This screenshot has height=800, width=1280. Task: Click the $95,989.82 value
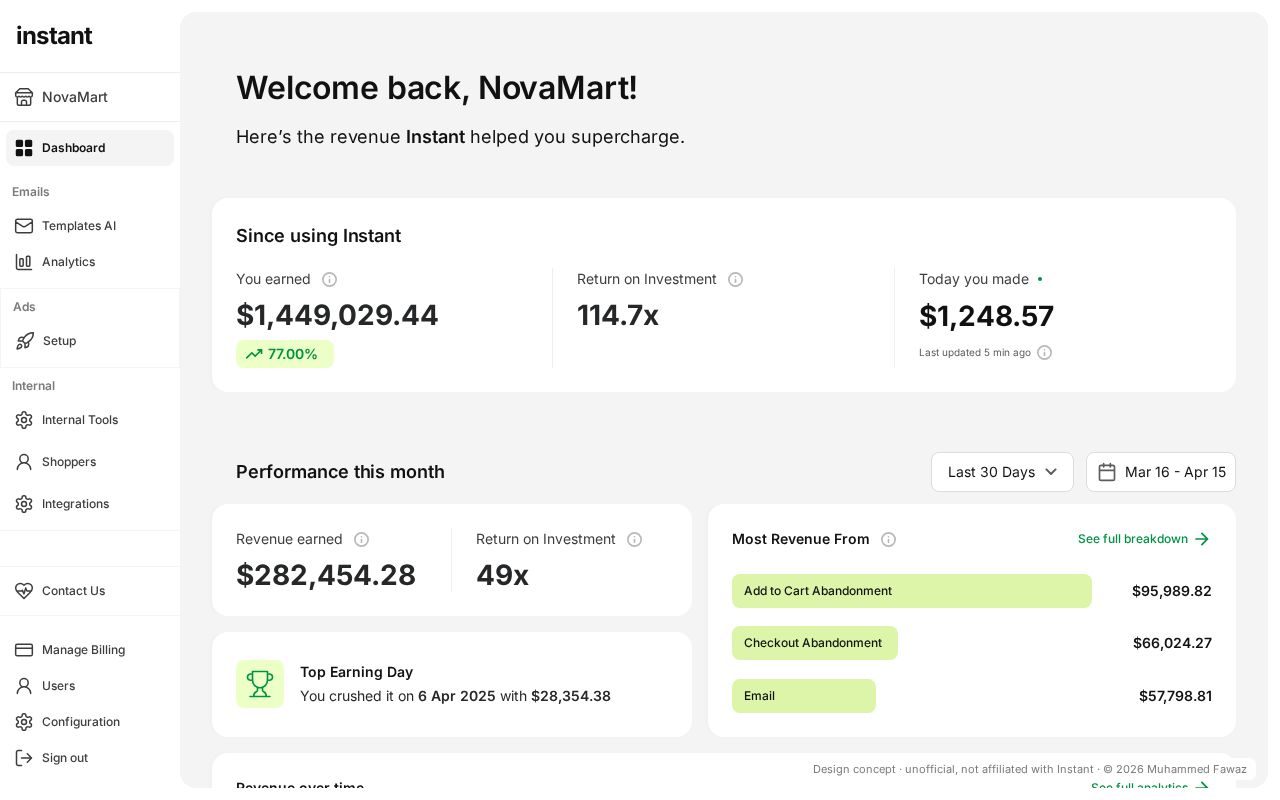click(1172, 591)
